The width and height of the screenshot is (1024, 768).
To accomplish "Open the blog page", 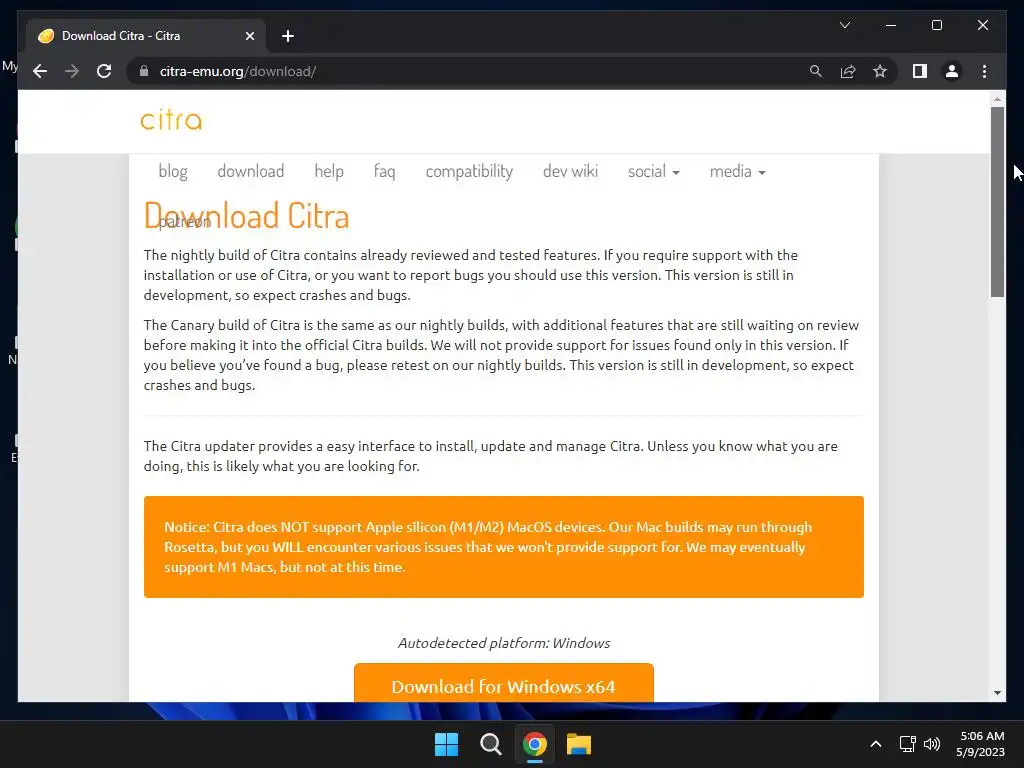I will pos(173,171).
